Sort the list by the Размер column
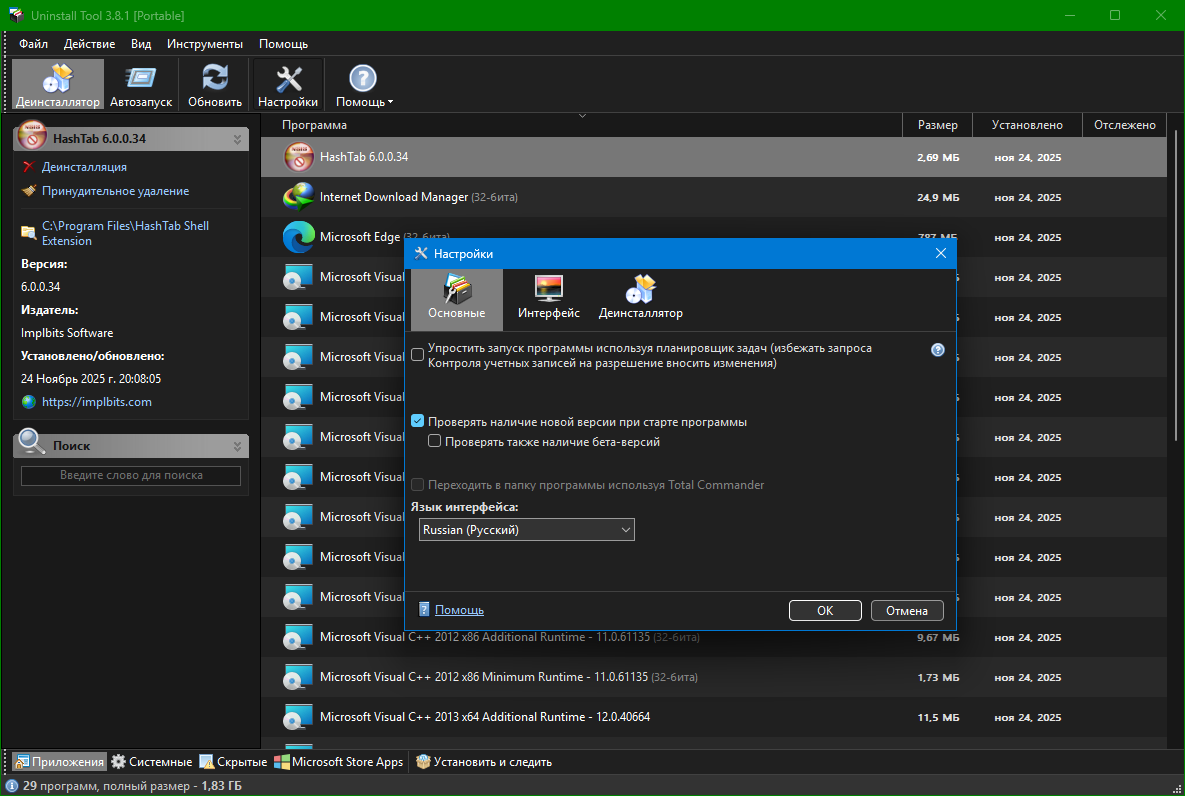This screenshot has height=796, width=1185. point(937,125)
